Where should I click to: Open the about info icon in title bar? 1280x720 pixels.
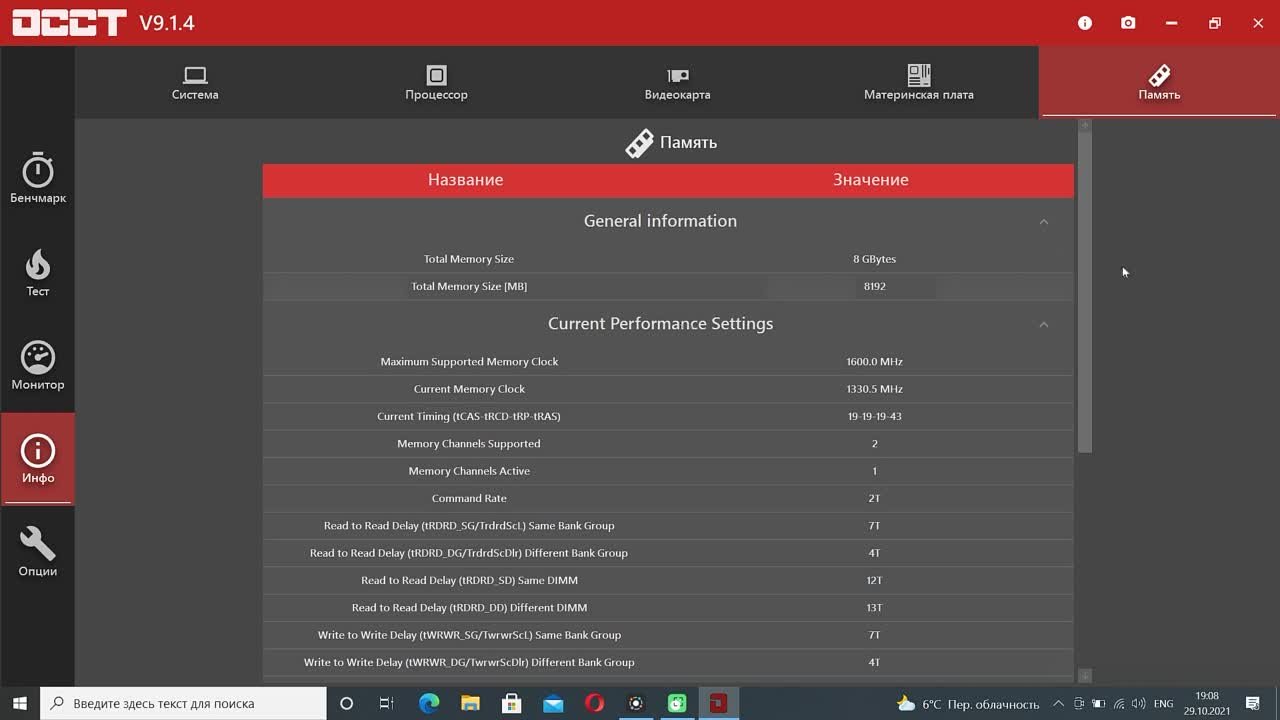point(1085,23)
